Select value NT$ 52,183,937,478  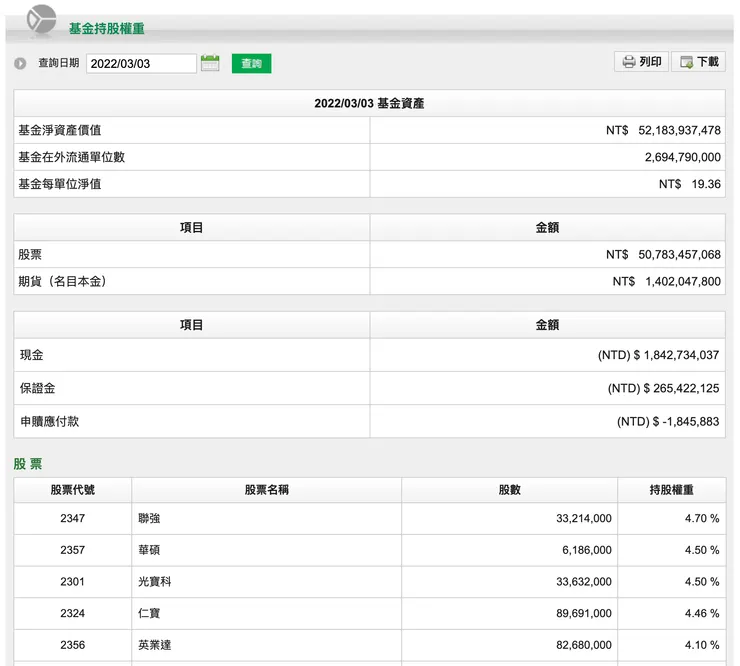coord(663,130)
